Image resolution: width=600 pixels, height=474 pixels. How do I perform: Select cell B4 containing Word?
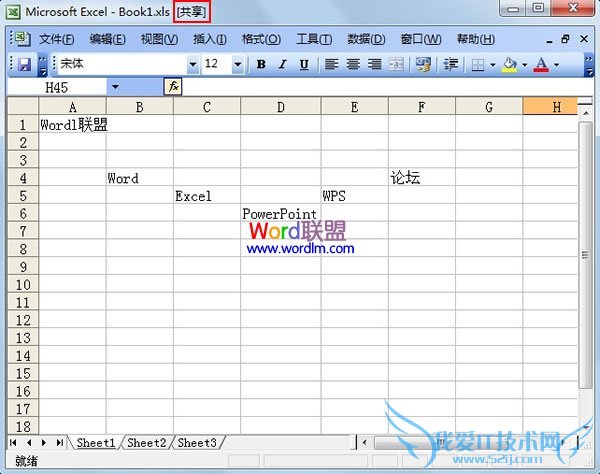[140, 178]
